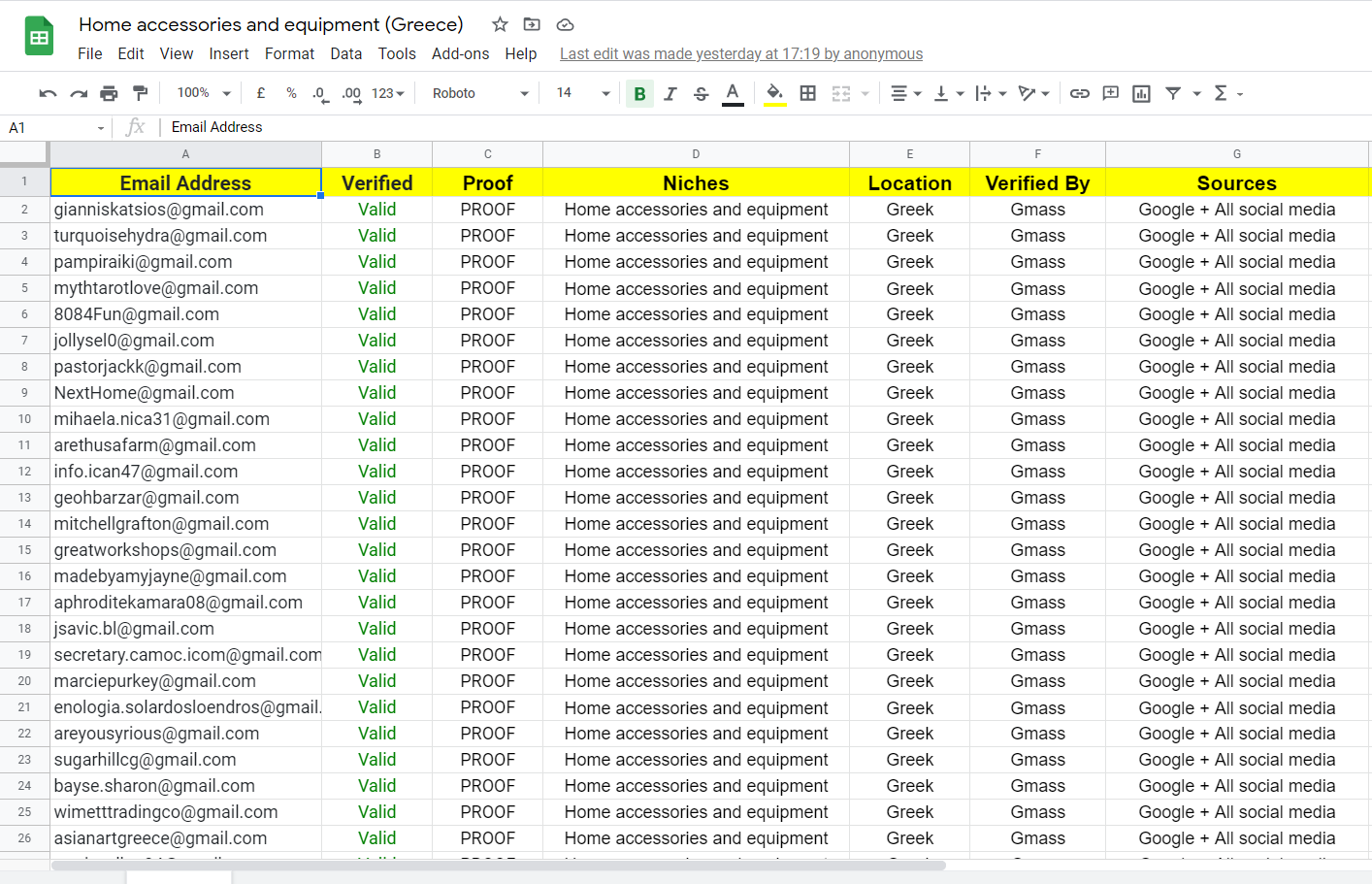Open print settings
This screenshot has height=884, width=1372.
[109, 93]
